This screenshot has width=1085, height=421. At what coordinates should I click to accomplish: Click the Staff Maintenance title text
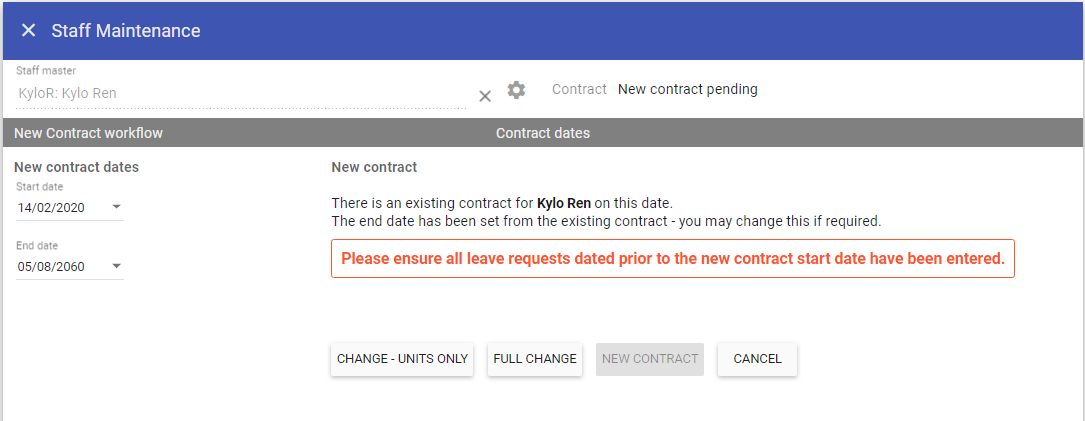click(126, 31)
